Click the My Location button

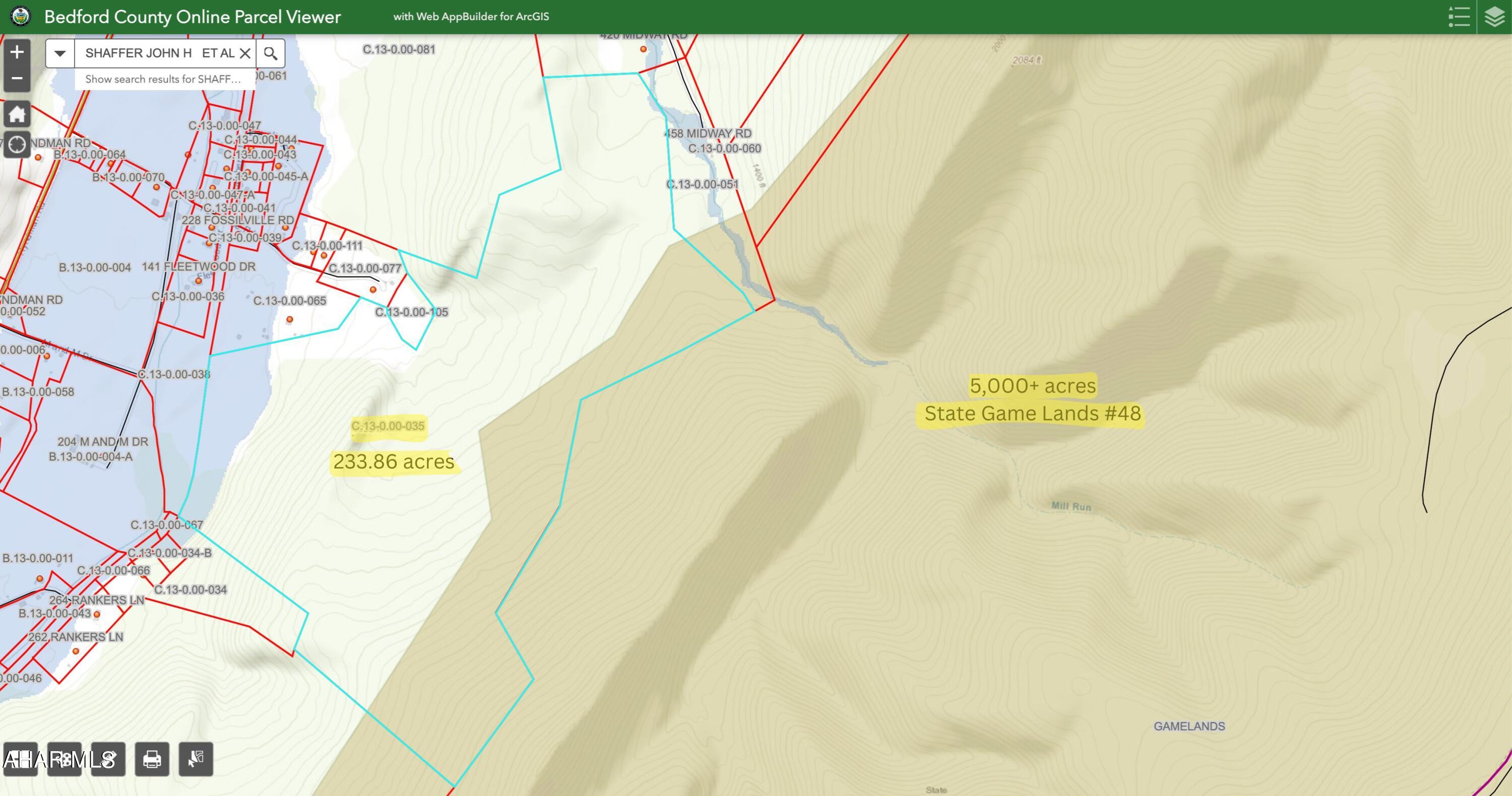pos(17,144)
